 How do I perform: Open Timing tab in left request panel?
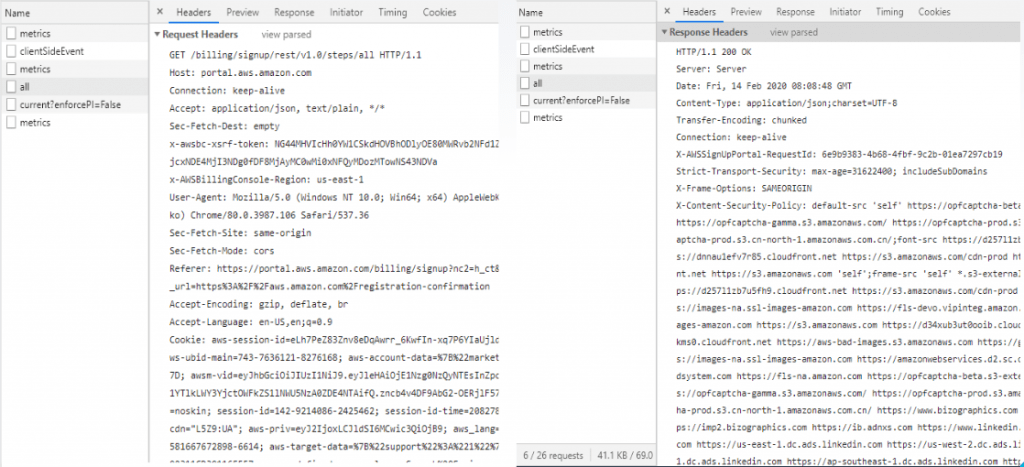pos(393,12)
